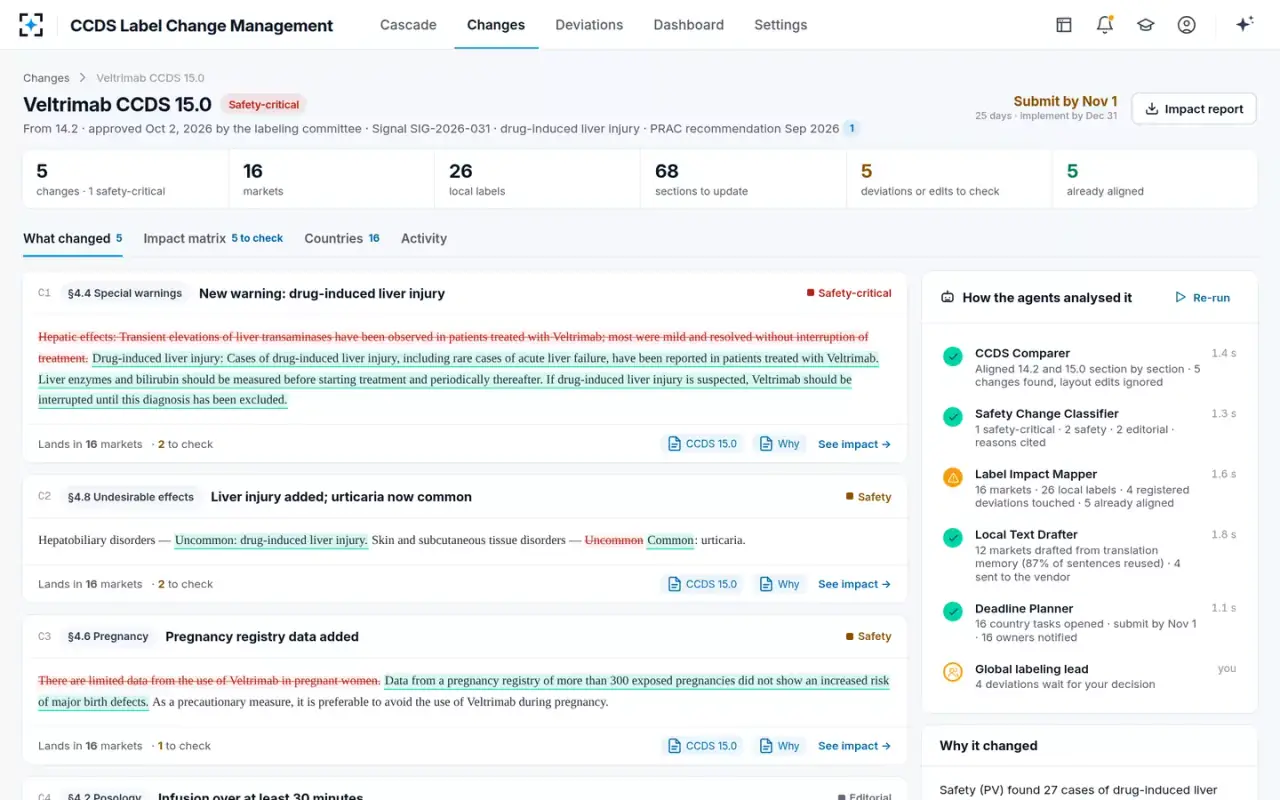Open CCDS 15.0 document for liver injury warning
The width and height of the screenshot is (1280, 800).
tap(703, 444)
